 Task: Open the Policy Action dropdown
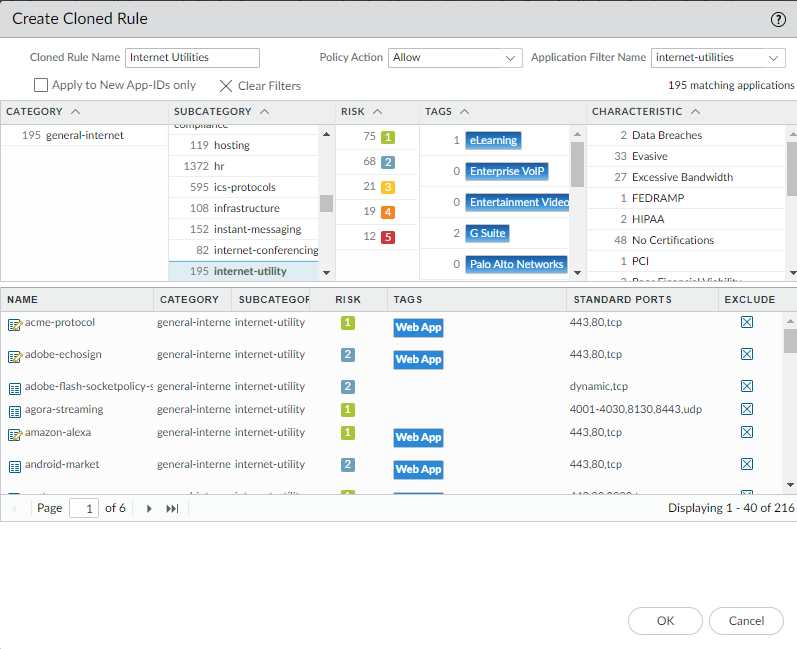(455, 58)
